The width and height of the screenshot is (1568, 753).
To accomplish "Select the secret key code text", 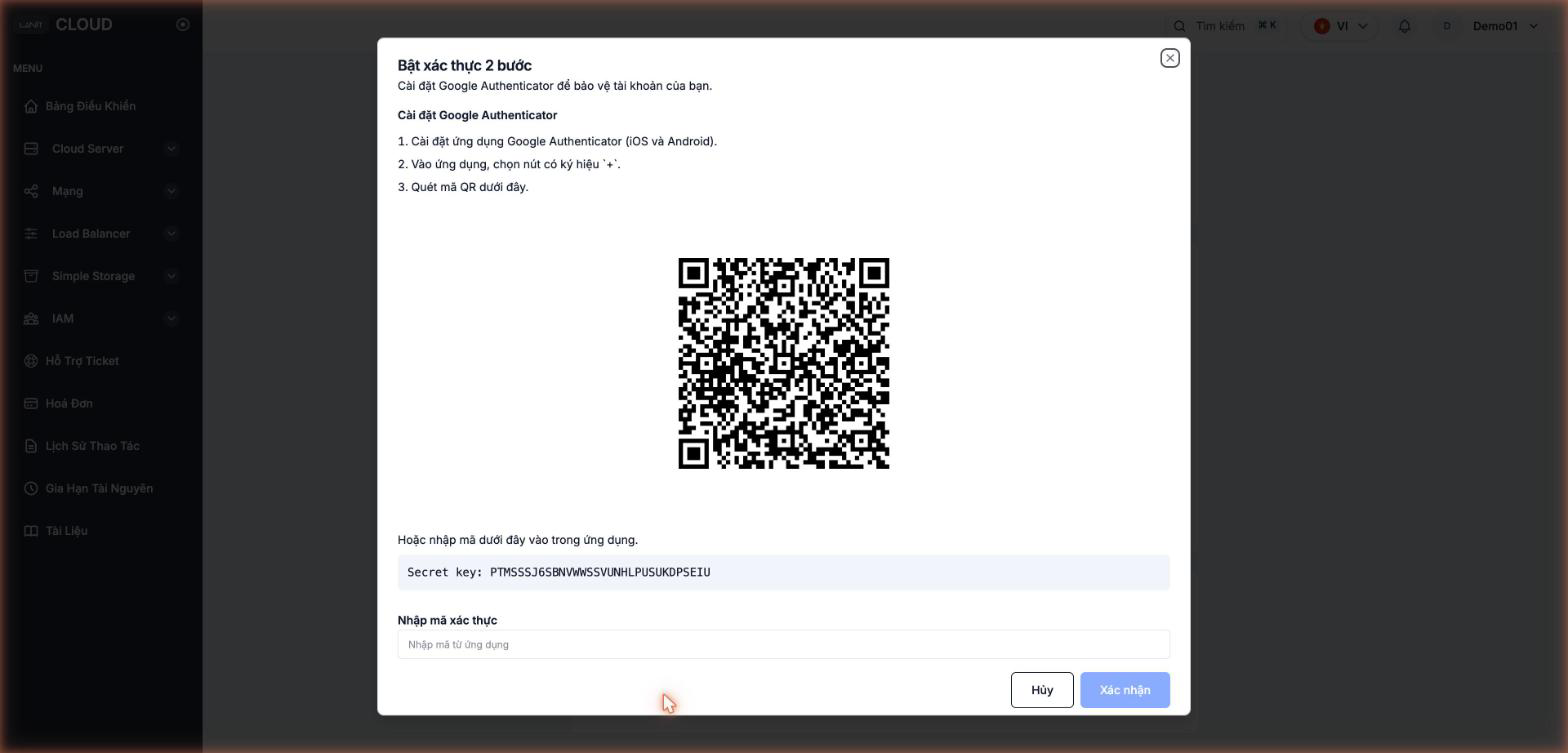I will [600, 572].
